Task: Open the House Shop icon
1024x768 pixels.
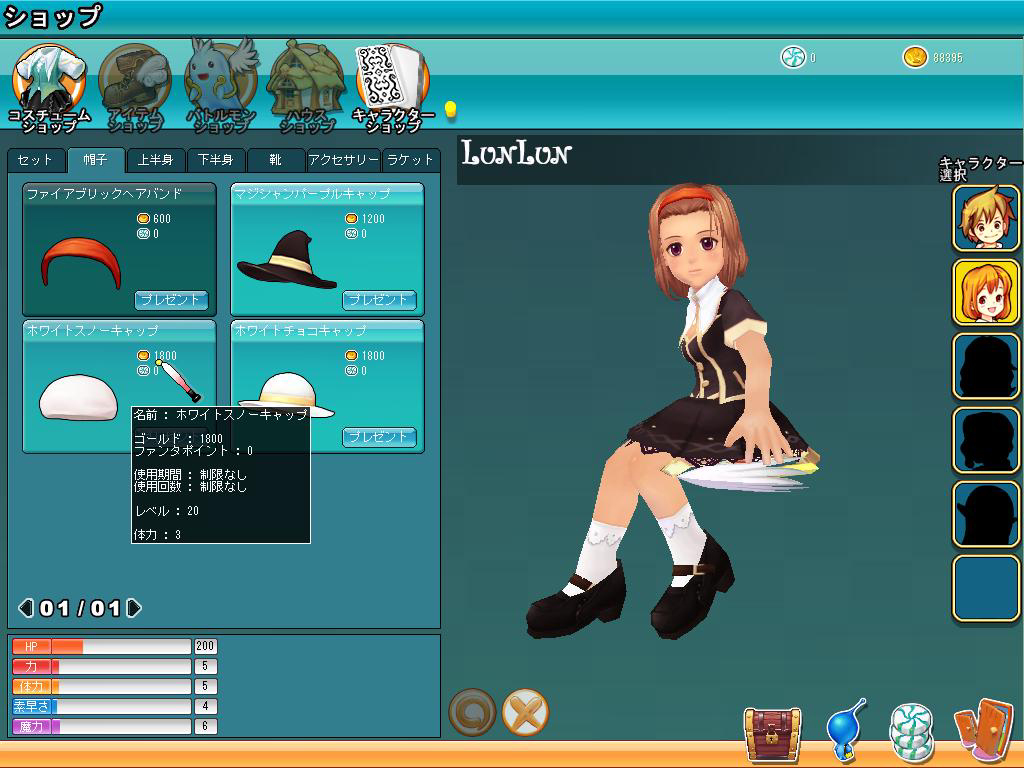Action: coord(306,80)
